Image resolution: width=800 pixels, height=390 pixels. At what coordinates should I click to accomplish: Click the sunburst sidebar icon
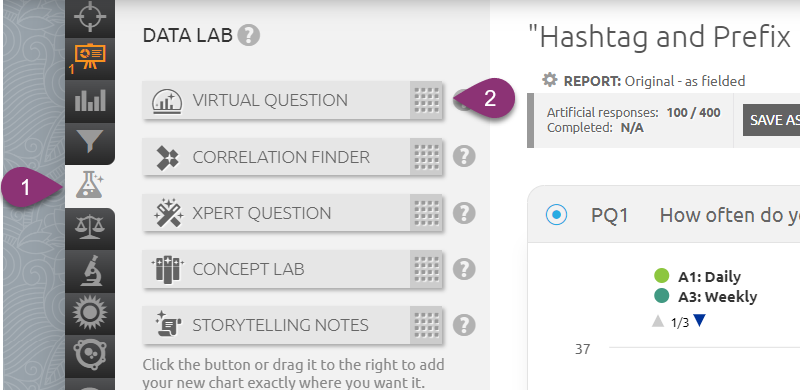(x=90, y=311)
